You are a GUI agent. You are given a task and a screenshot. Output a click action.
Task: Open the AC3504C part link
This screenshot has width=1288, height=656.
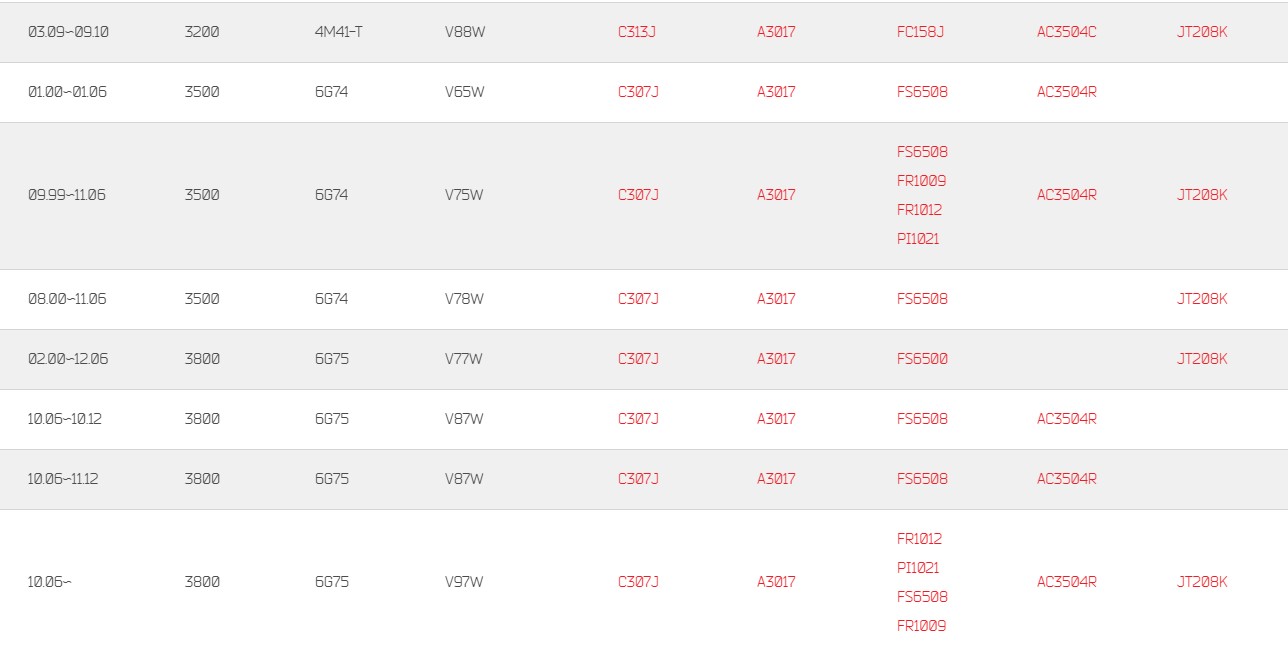1066,32
